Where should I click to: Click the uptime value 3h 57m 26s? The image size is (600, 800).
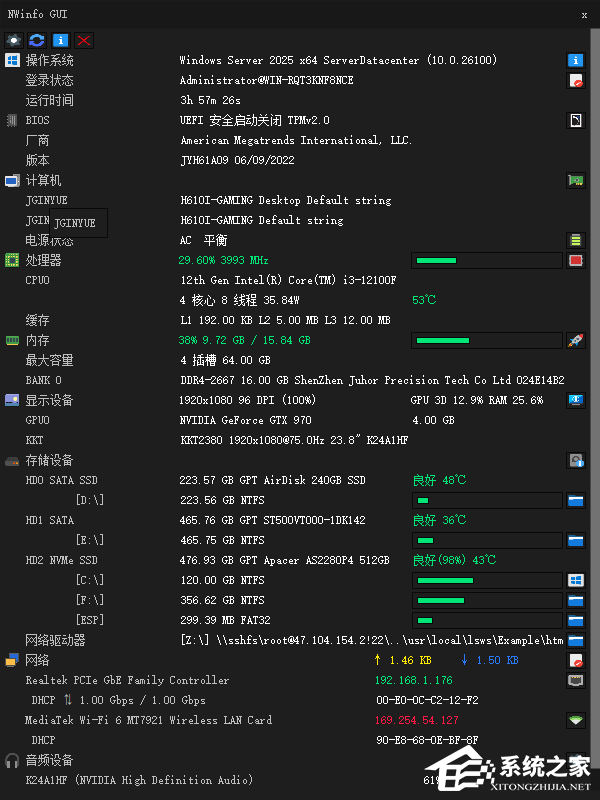point(210,100)
